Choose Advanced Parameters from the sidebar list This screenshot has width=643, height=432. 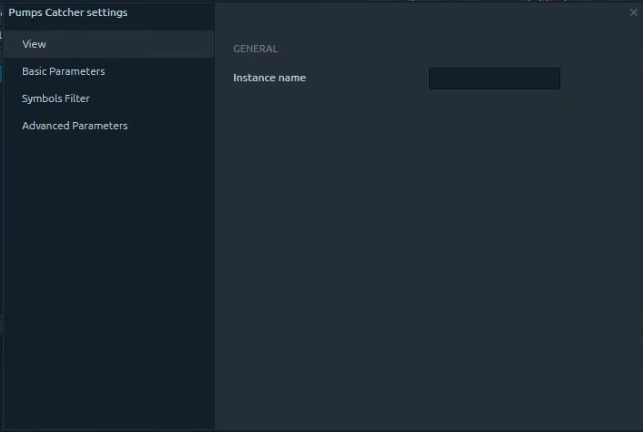75,125
